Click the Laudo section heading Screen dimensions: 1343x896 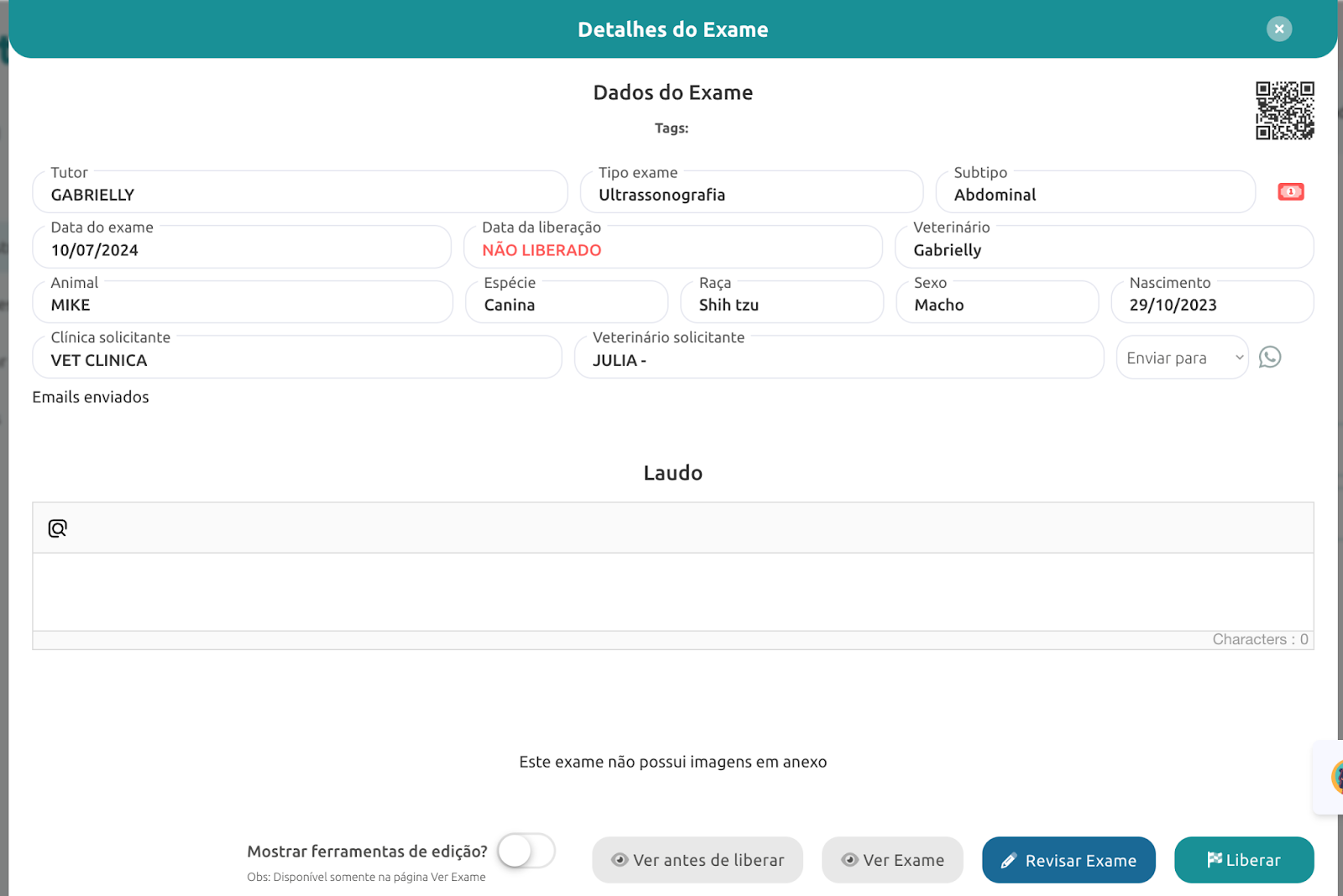point(672,473)
